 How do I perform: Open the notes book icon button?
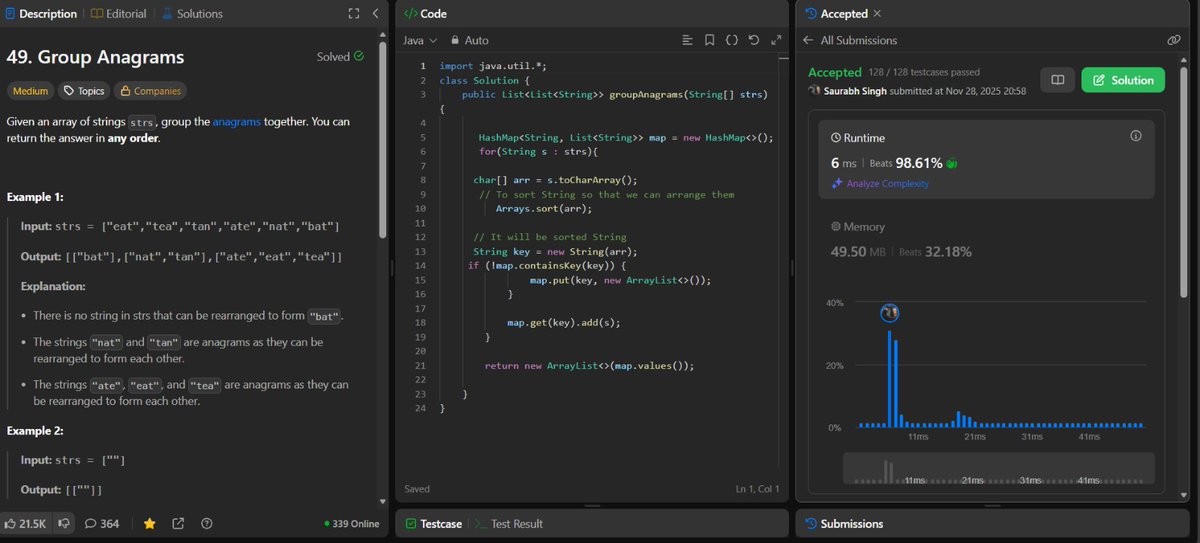pyautogui.click(x=1058, y=80)
